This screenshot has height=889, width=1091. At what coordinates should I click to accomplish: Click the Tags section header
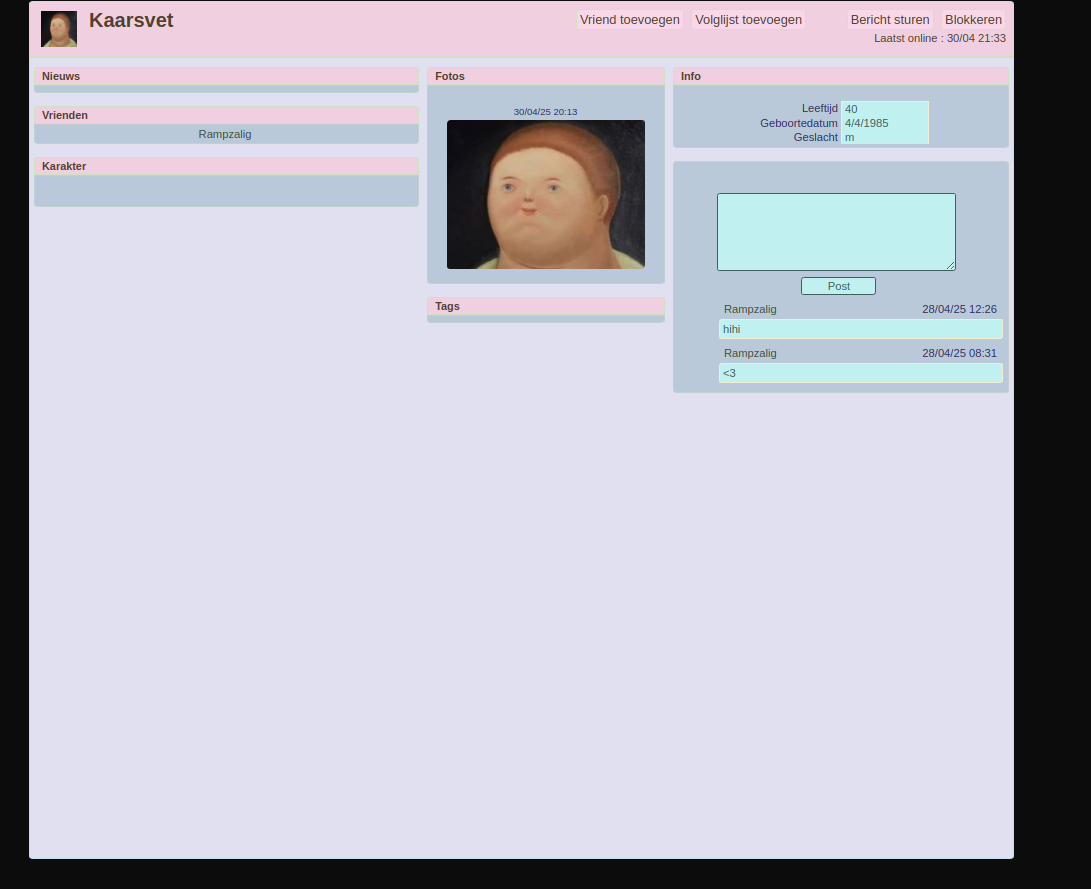546,306
